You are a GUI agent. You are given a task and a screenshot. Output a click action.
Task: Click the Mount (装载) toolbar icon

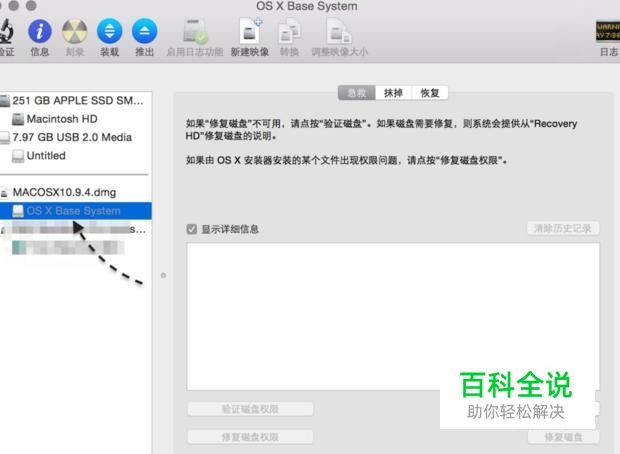click(x=110, y=31)
